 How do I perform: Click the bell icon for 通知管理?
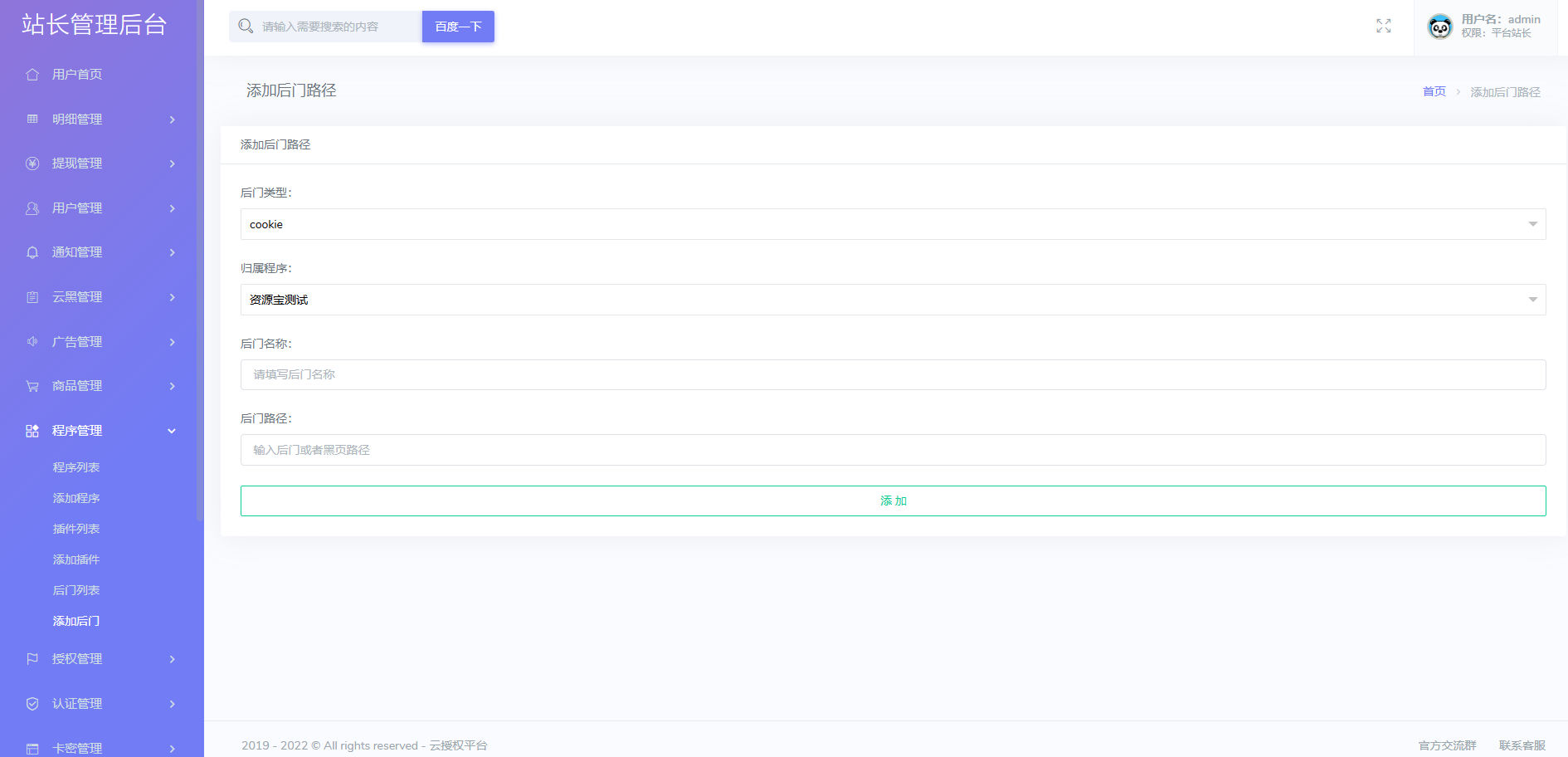pyautogui.click(x=32, y=252)
